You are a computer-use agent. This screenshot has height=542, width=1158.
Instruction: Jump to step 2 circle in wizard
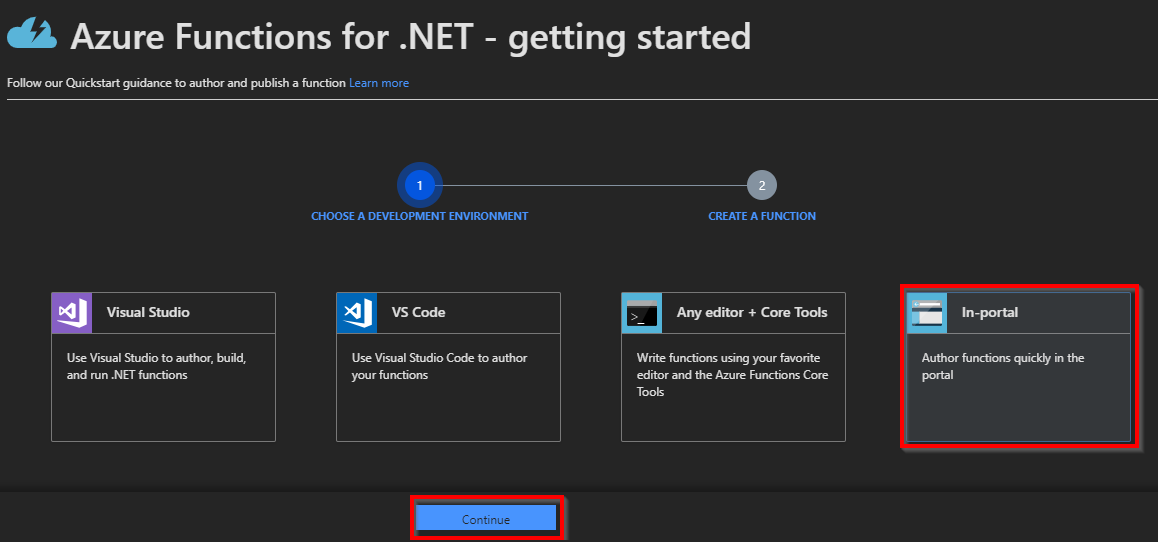pos(762,185)
